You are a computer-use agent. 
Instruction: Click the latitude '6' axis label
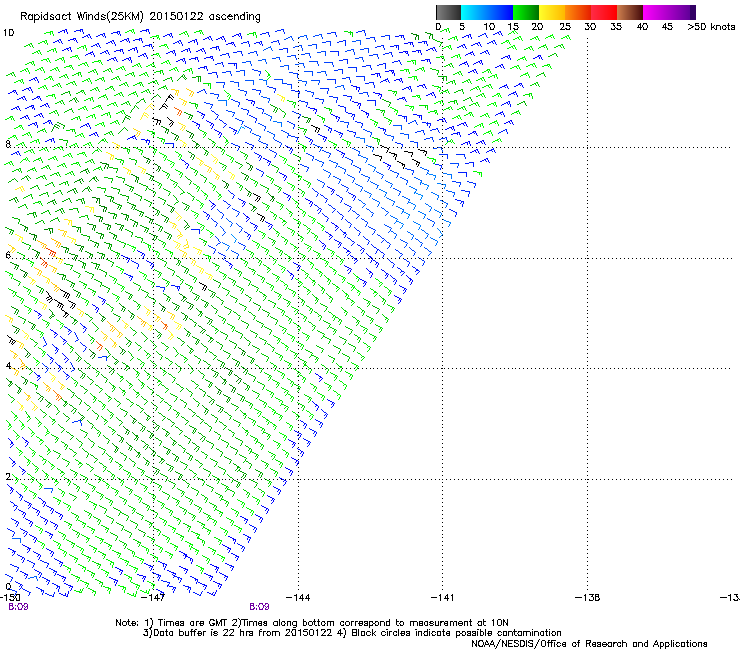8,255
